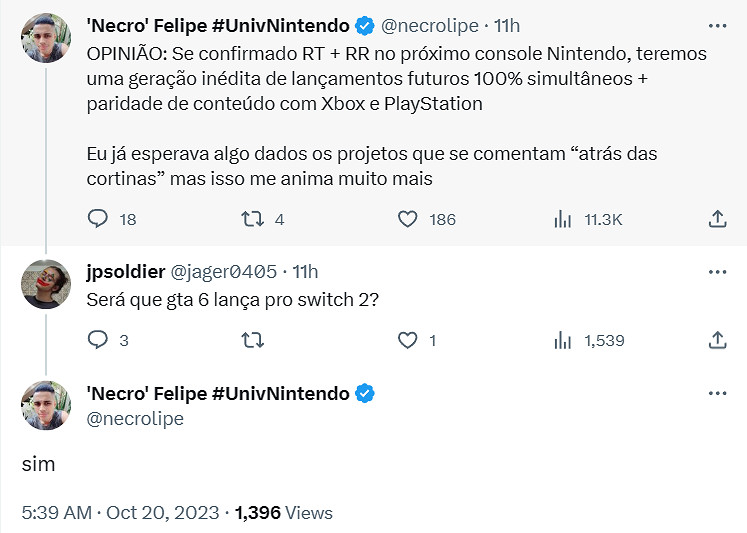Like the tweet with 186 likes

point(408,219)
